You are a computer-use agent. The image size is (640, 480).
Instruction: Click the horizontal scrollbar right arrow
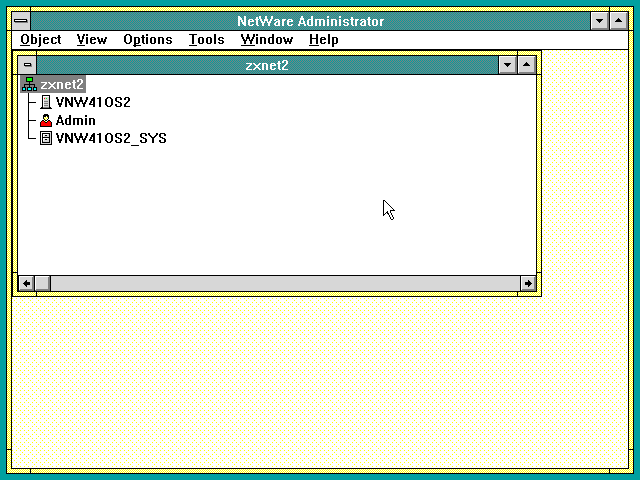pos(528,283)
